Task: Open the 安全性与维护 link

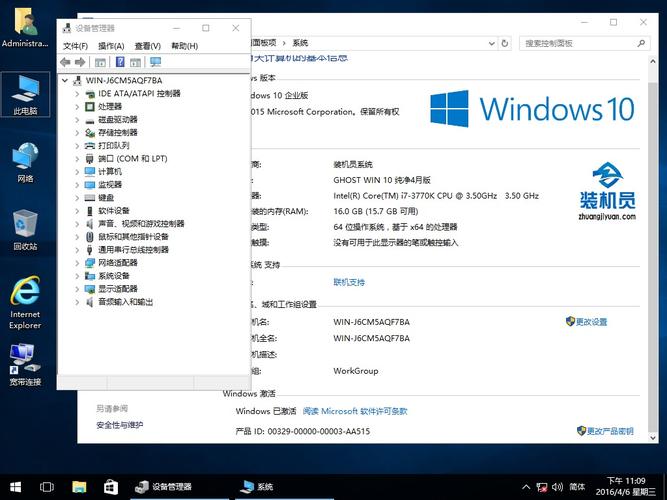Action: tap(120, 425)
